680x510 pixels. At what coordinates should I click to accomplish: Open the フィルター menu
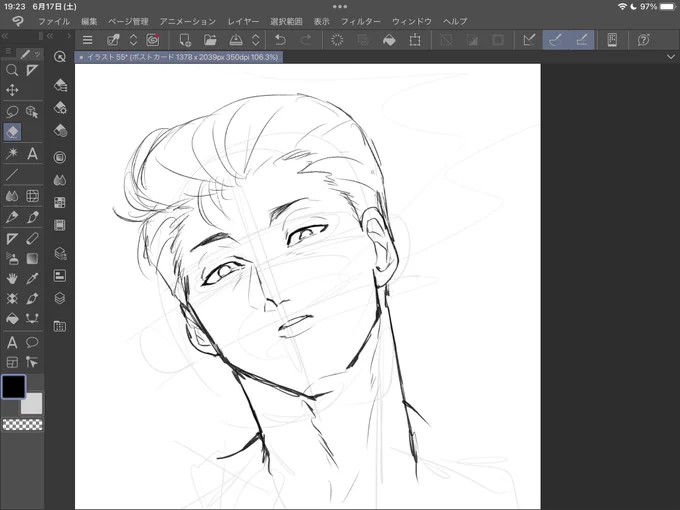(x=360, y=22)
